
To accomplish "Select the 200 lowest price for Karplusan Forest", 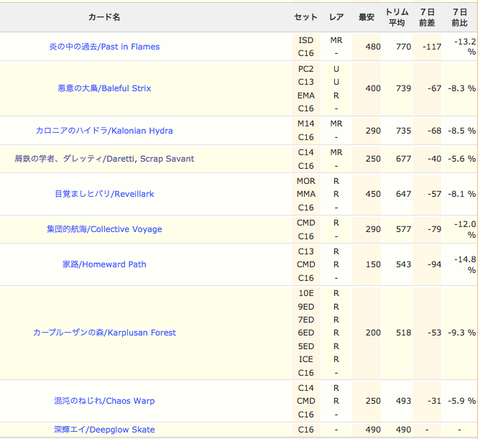I will click(x=373, y=333).
